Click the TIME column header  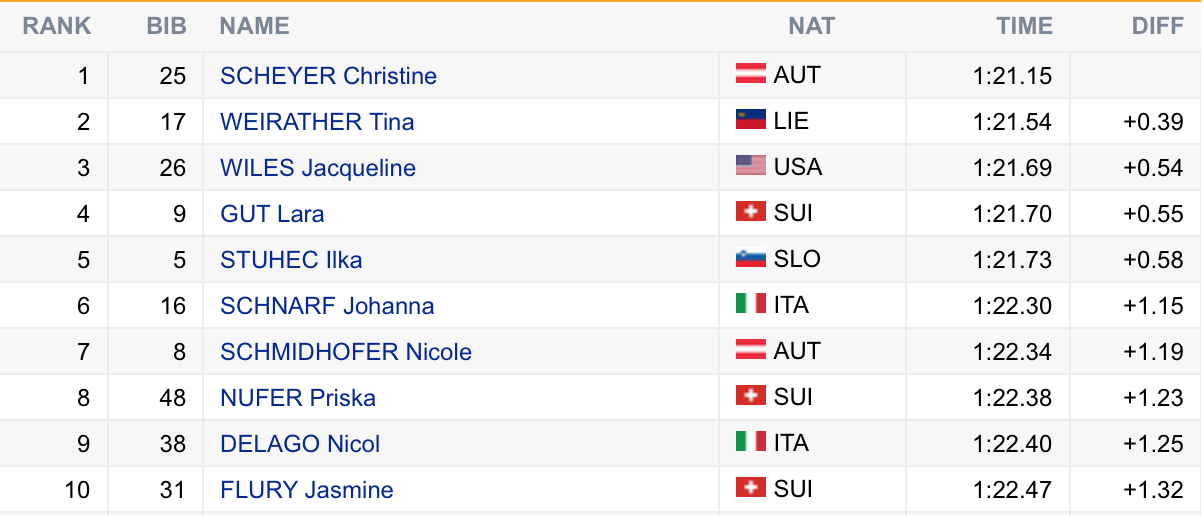click(x=1025, y=27)
